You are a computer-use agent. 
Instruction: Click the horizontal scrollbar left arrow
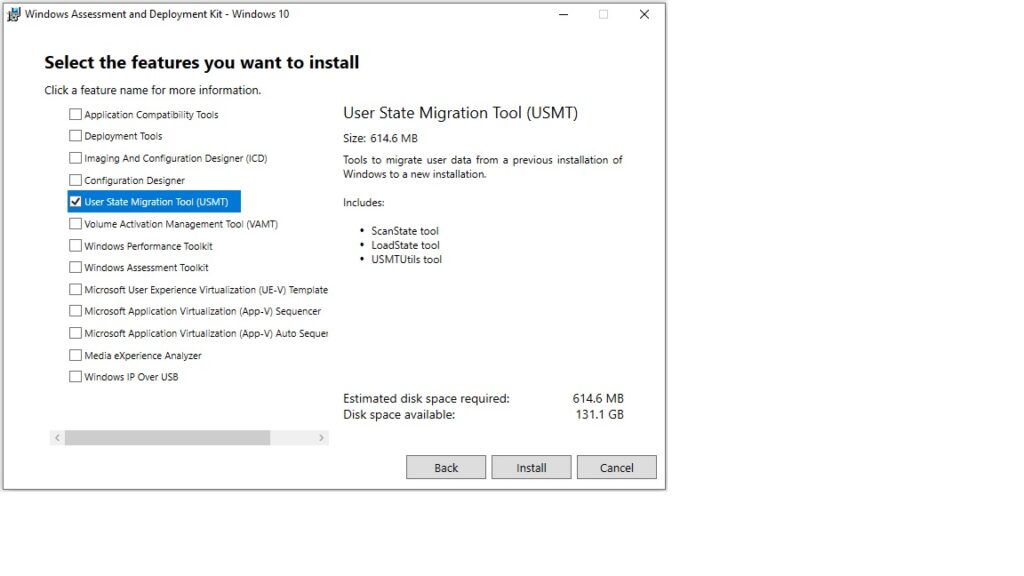57,438
